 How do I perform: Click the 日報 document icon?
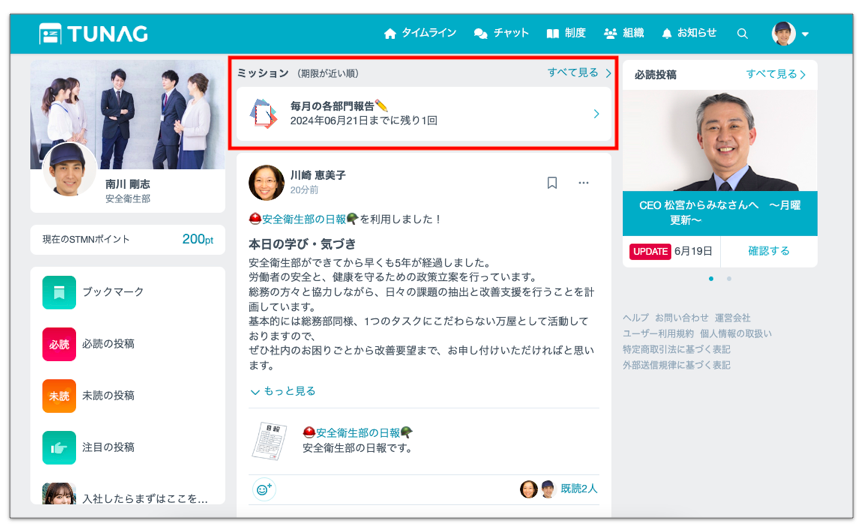269,441
